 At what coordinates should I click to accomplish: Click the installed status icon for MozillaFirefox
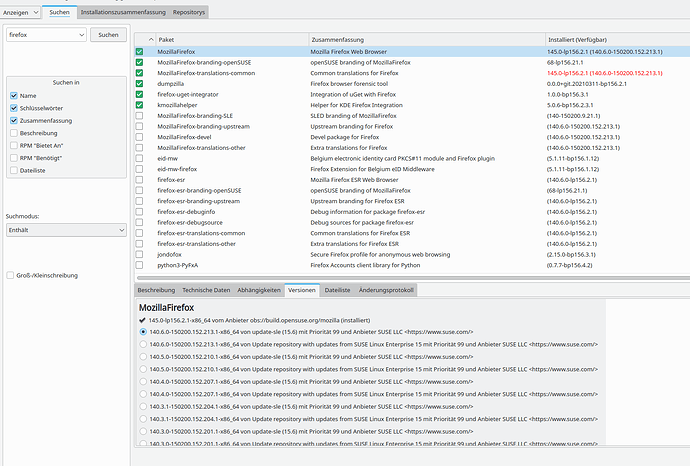(140, 51)
